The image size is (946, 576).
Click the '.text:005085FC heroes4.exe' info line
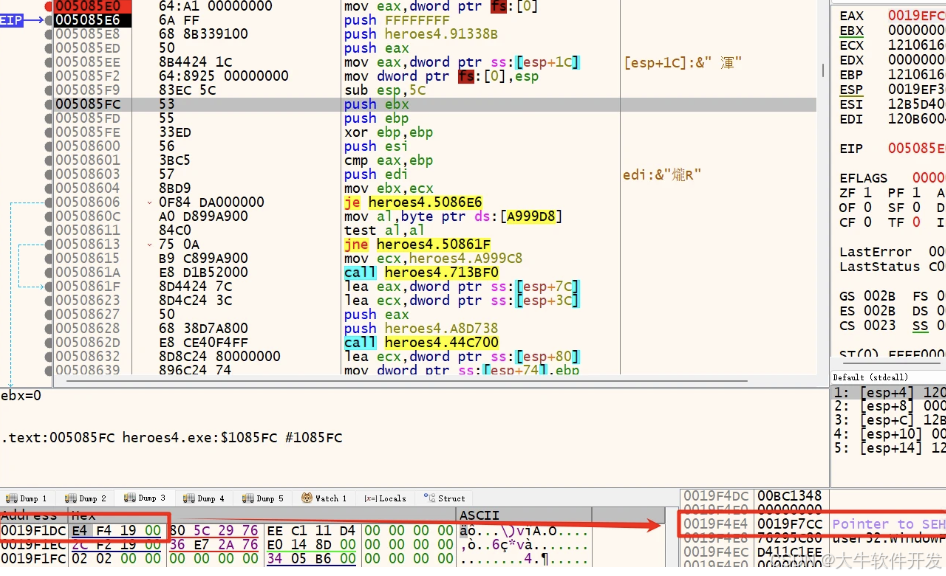pyautogui.click(x=171, y=437)
